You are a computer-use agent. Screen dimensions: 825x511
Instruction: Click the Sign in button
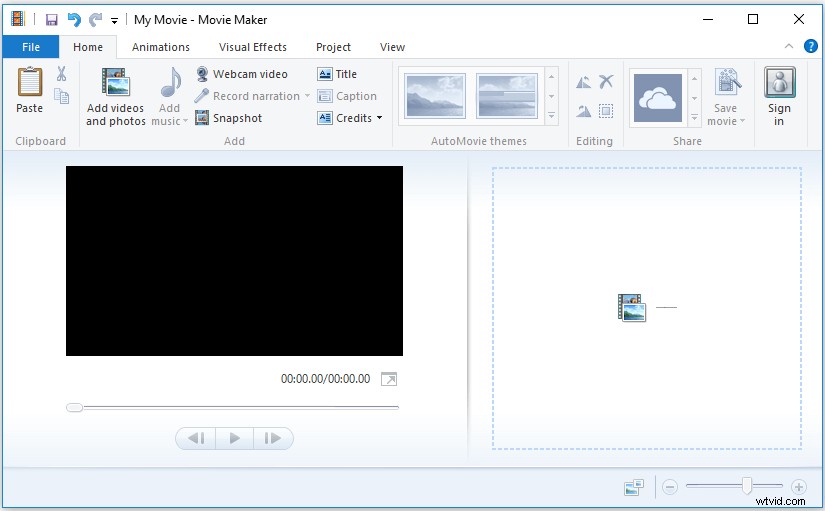tap(779, 97)
